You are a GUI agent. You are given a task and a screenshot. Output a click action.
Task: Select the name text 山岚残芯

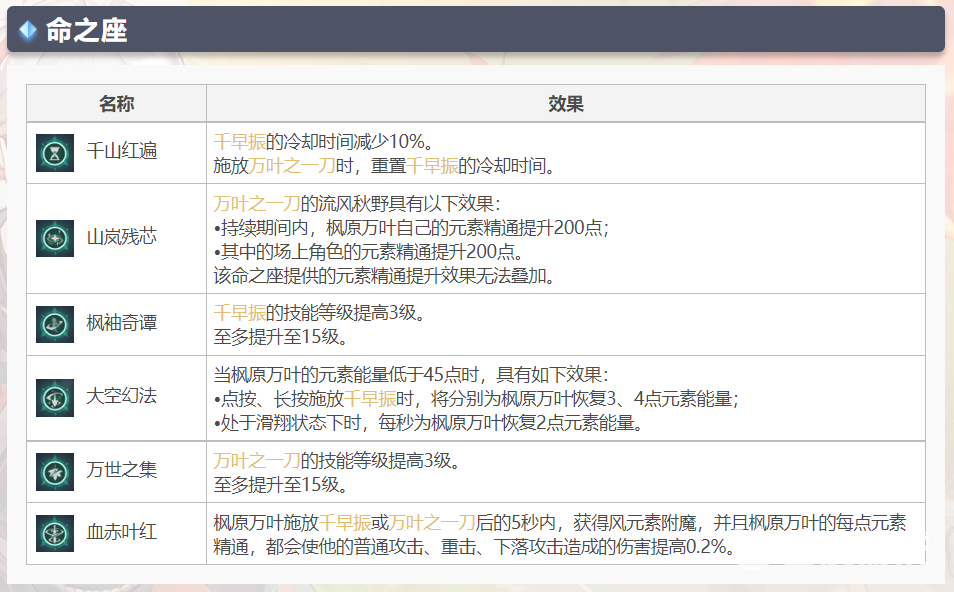point(122,236)
